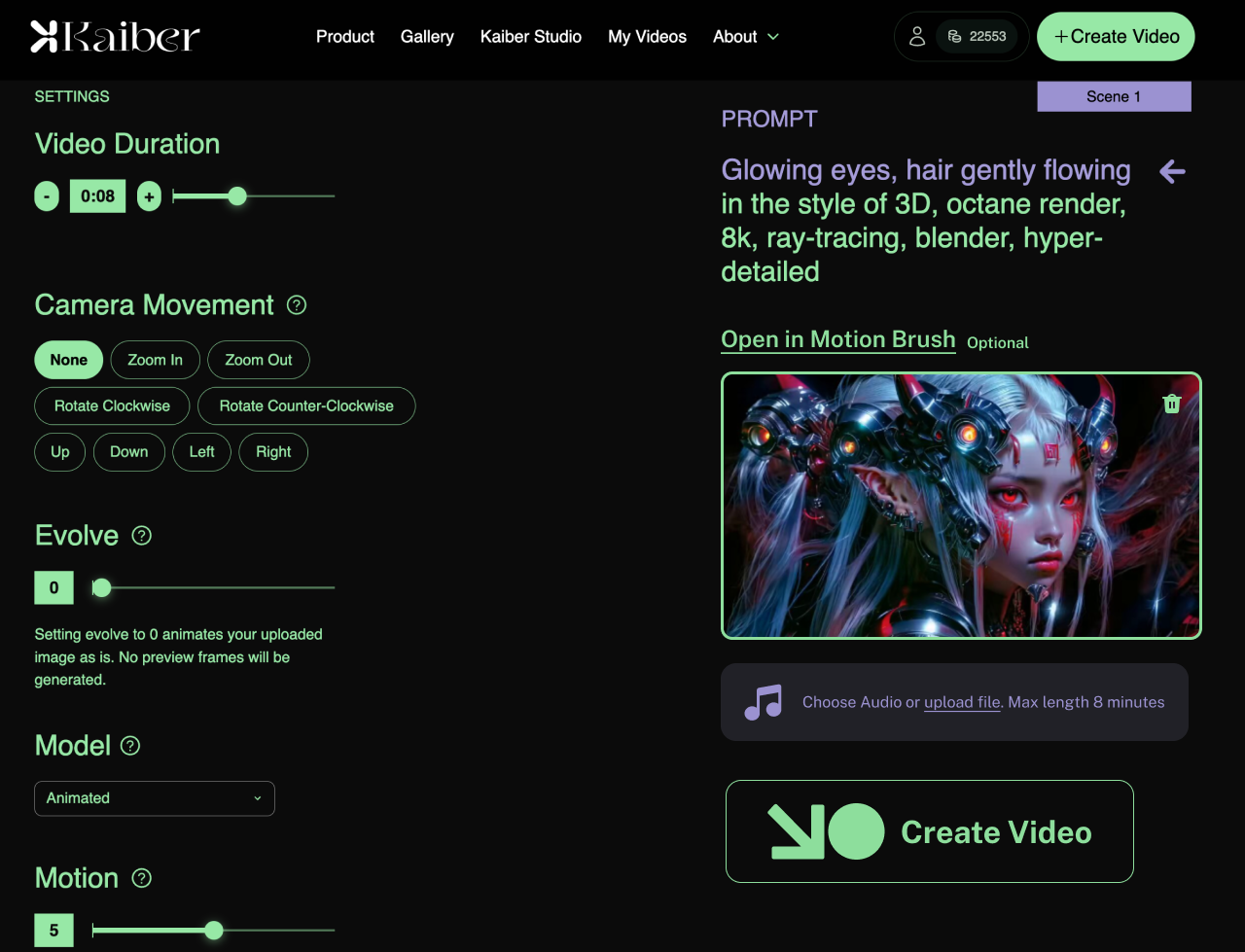The image size is (1245, 952).
Task: Open the user account icon
Action: point(917,36)
